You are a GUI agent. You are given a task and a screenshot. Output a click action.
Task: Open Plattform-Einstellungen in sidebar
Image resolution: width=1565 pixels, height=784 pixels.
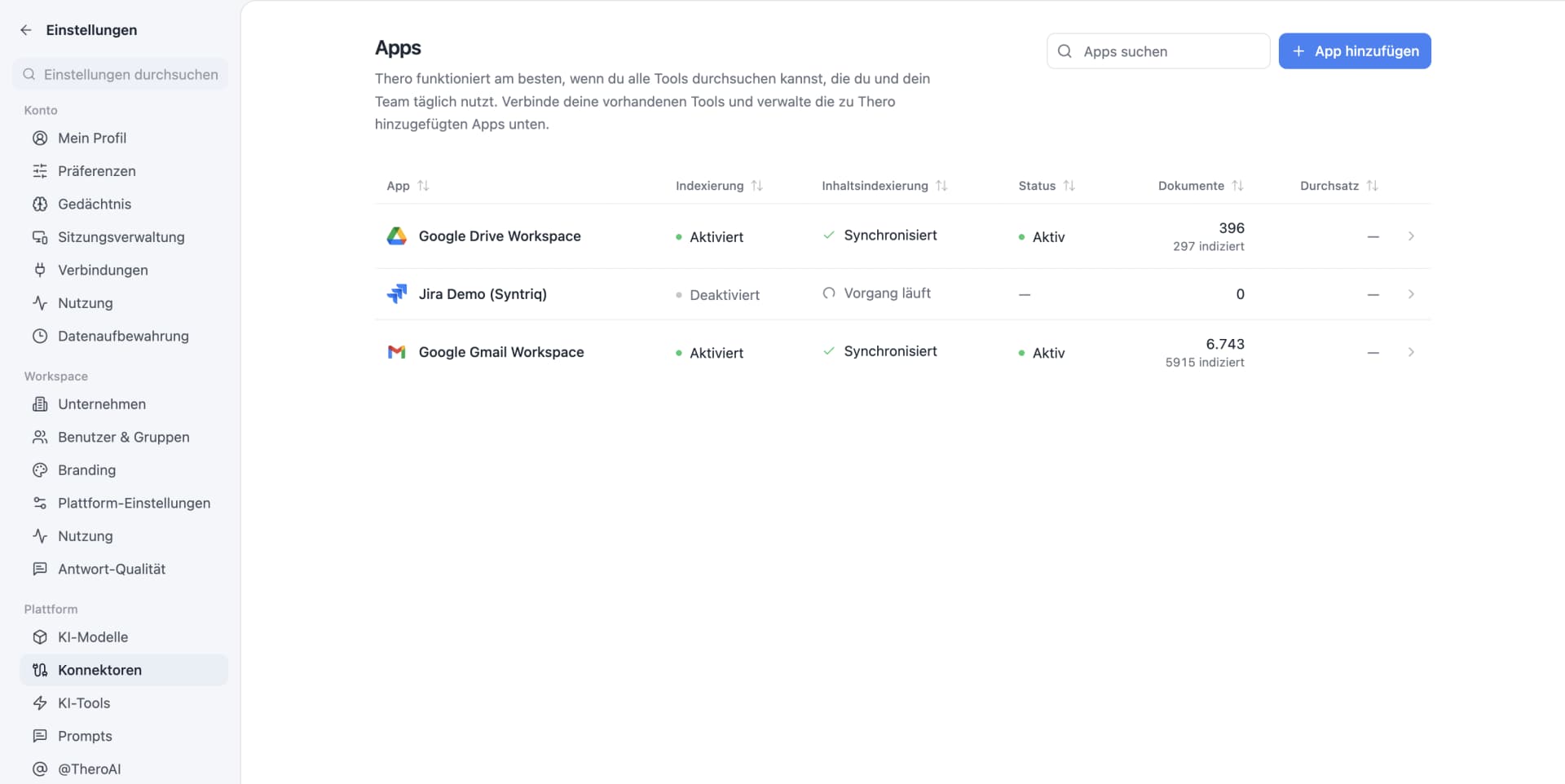tap(124, 504)
